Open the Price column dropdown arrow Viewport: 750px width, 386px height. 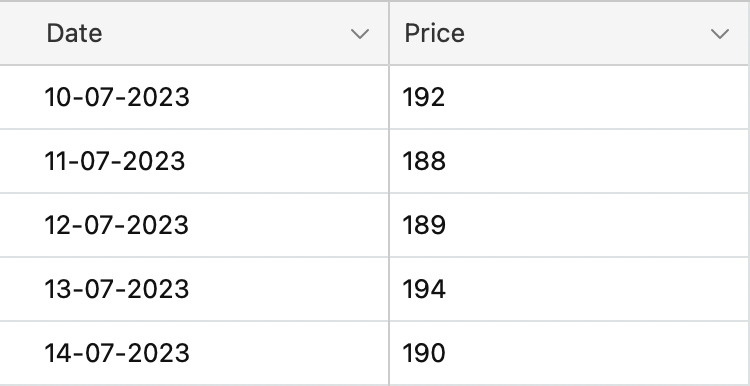[x=720, y=34]
